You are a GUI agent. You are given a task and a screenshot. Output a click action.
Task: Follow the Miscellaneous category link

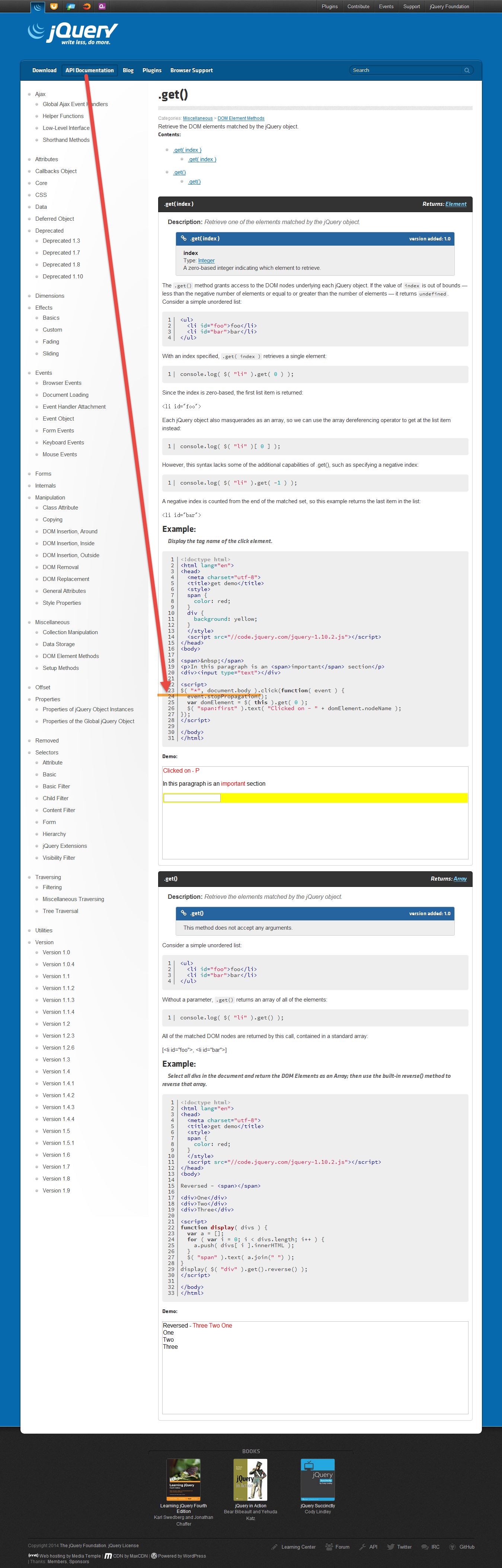pyautogui.click(x=198, y=119)
